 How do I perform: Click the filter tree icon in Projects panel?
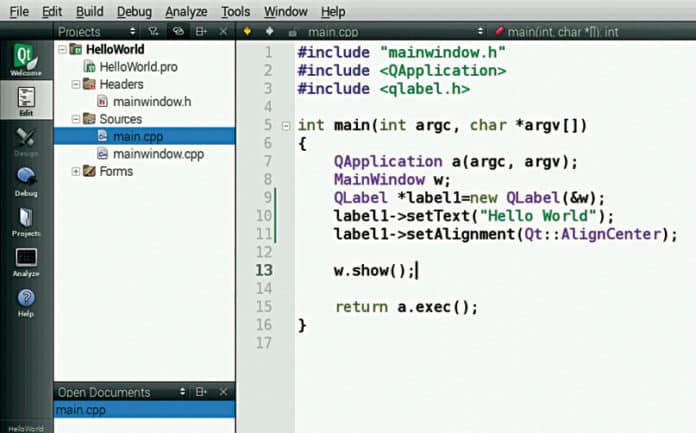pos(156,32)
